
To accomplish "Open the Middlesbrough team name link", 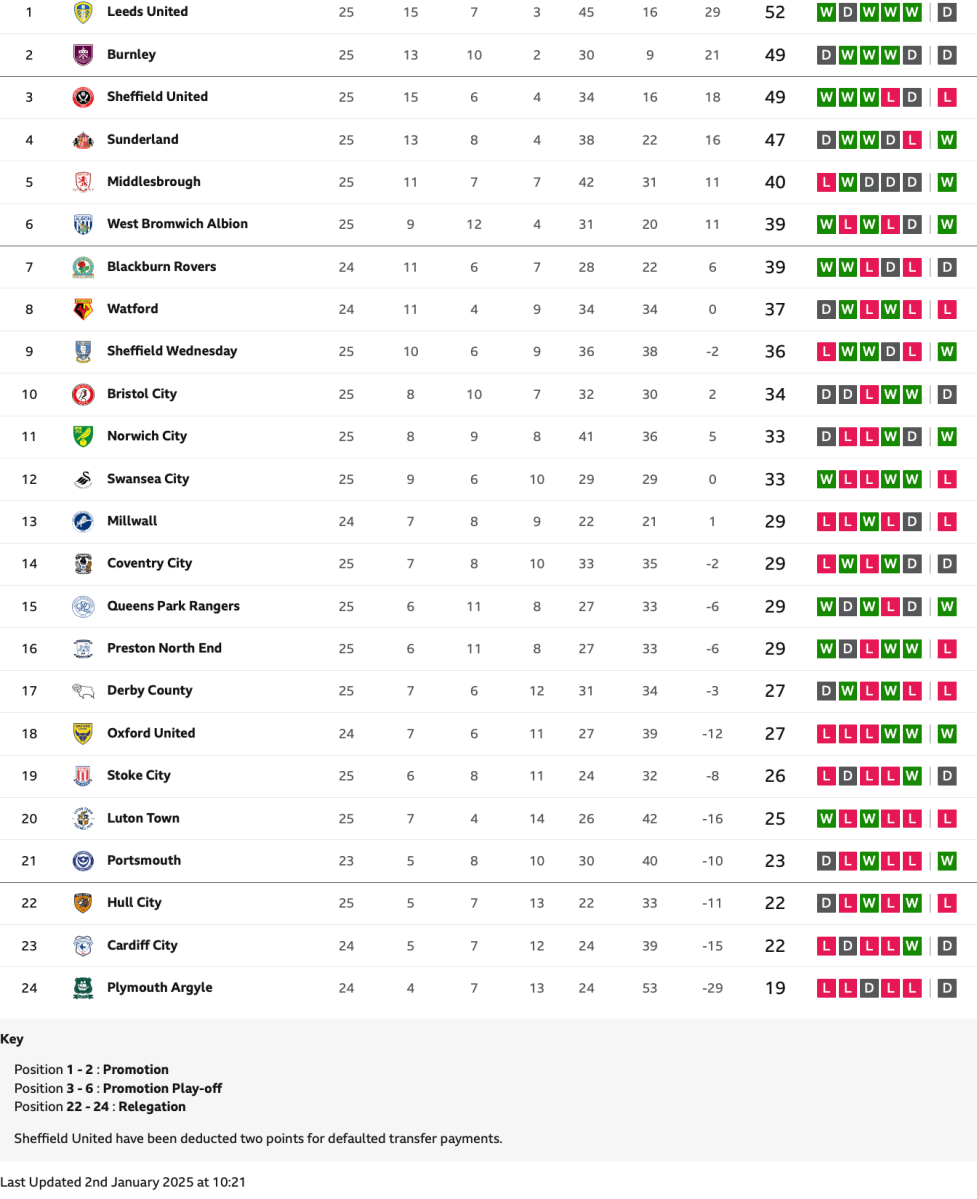I will tap(154, 182).
